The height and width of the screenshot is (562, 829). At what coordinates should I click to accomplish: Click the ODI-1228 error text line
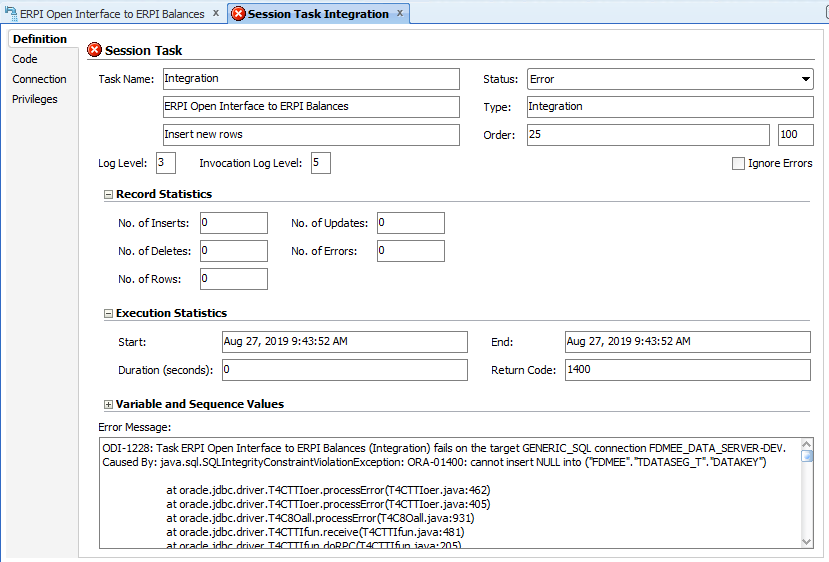[x=444, y=448]
